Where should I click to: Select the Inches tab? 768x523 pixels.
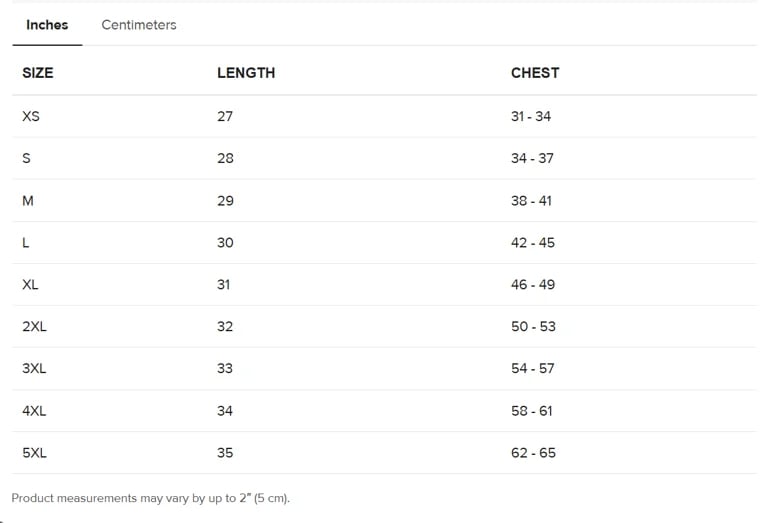click(47, 25)
